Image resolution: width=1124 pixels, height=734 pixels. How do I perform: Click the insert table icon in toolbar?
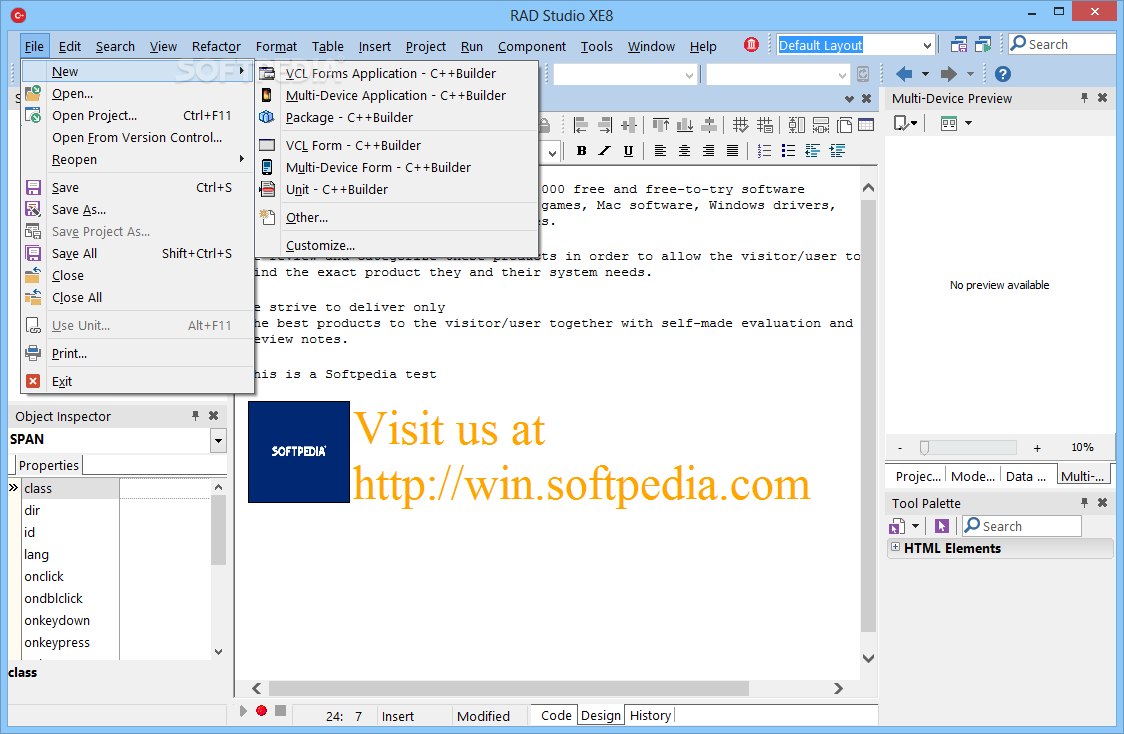[x=866, y=125]
